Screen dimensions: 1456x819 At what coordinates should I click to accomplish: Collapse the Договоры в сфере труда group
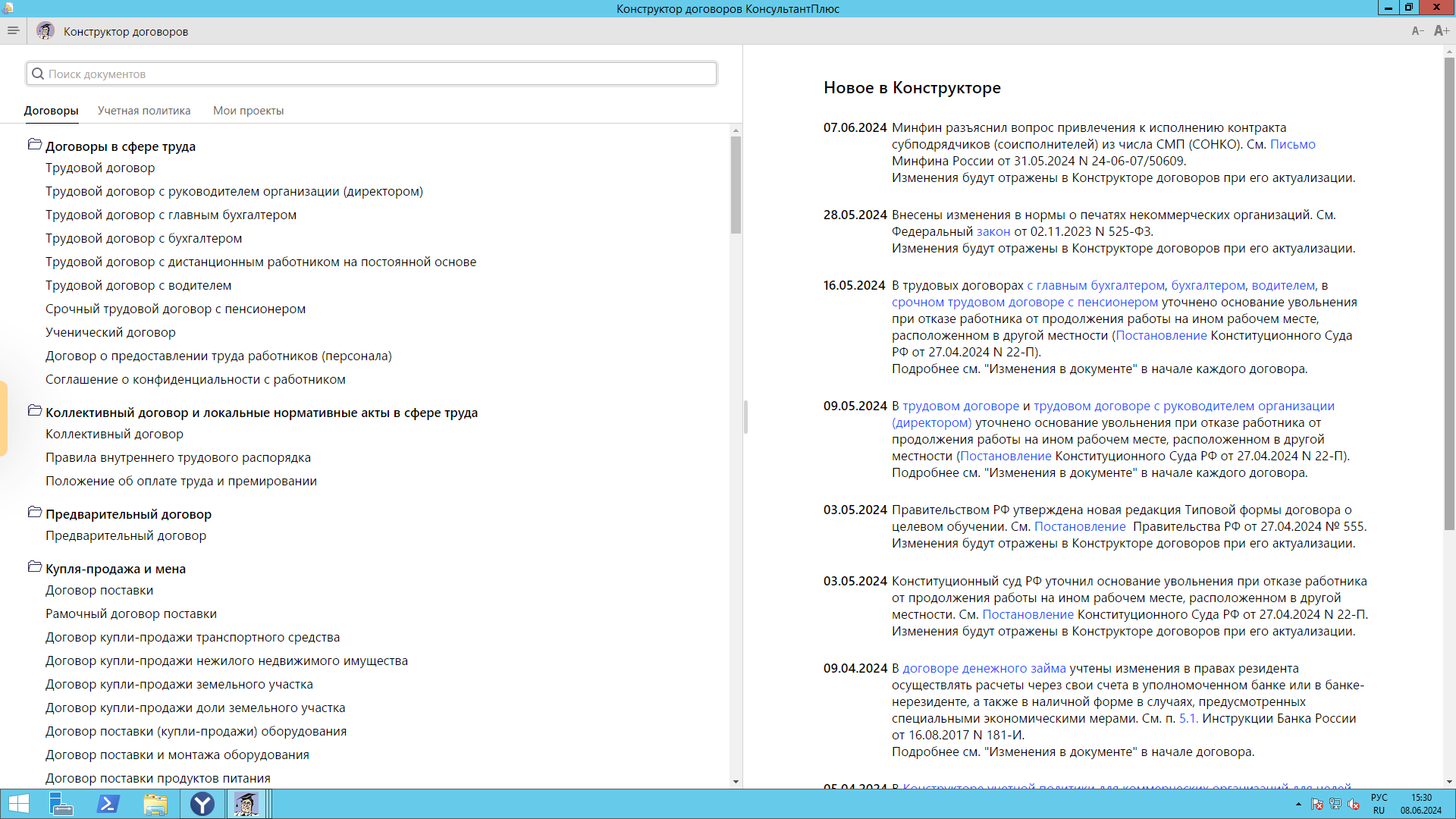click(120, 146)
